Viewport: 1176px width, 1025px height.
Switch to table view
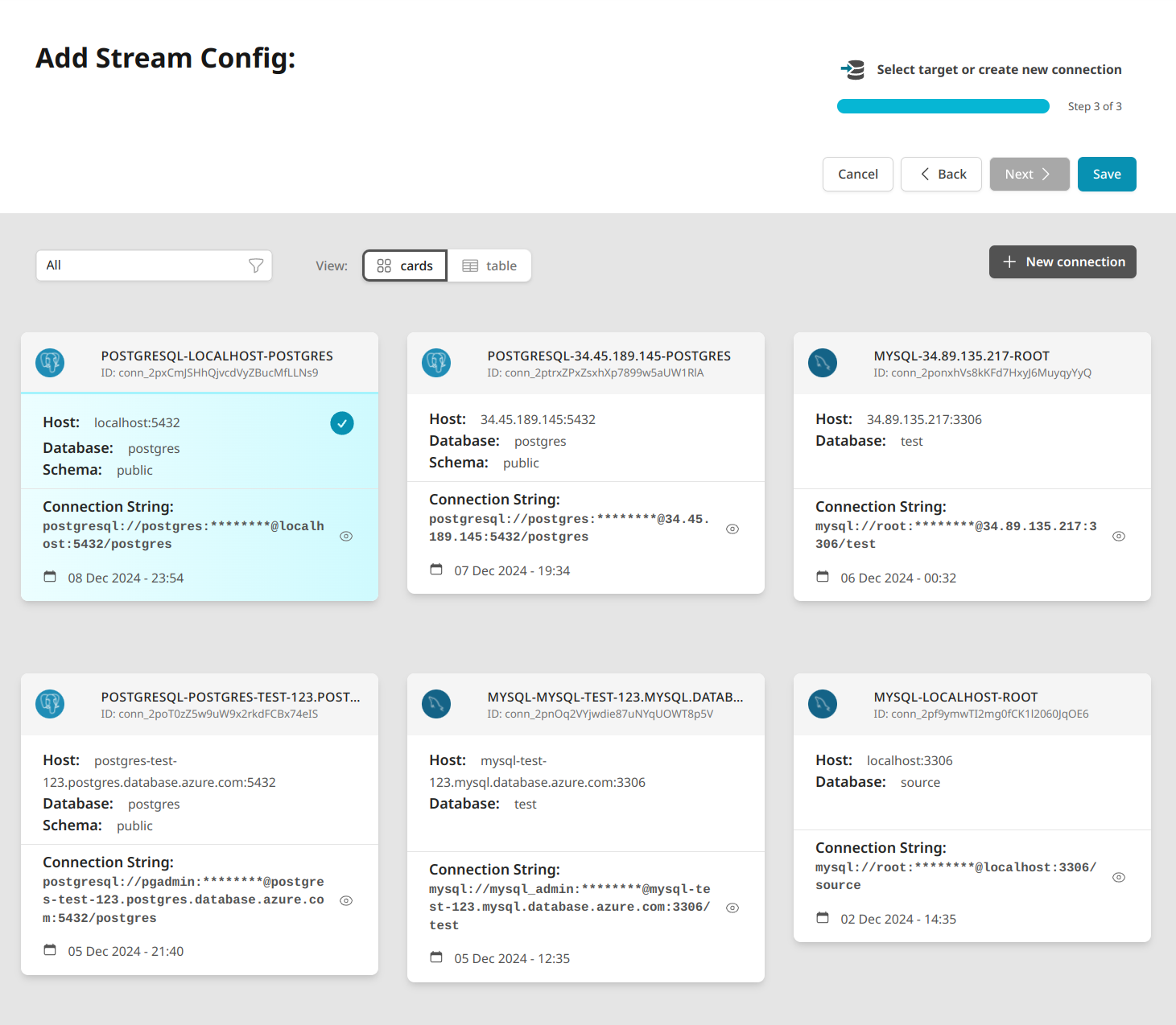(x=489, y=266)
